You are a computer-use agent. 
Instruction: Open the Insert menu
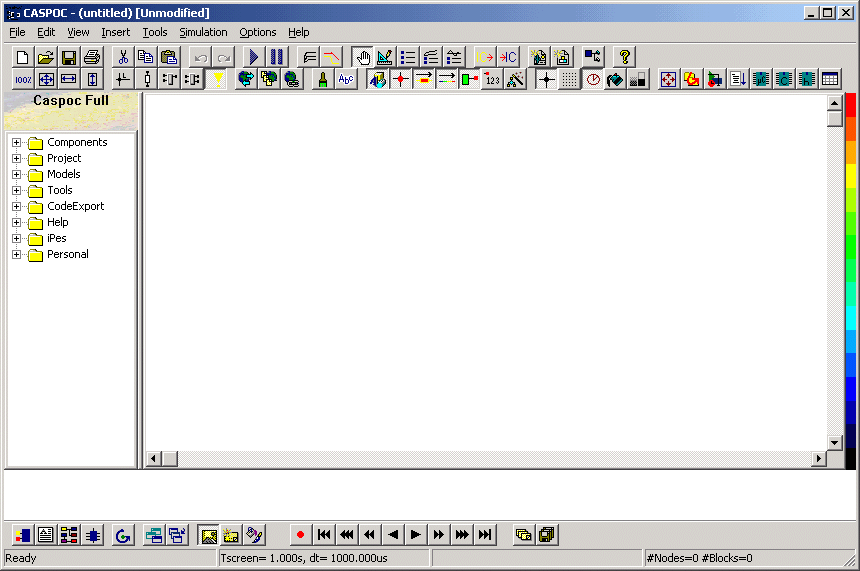pos(116,32)
